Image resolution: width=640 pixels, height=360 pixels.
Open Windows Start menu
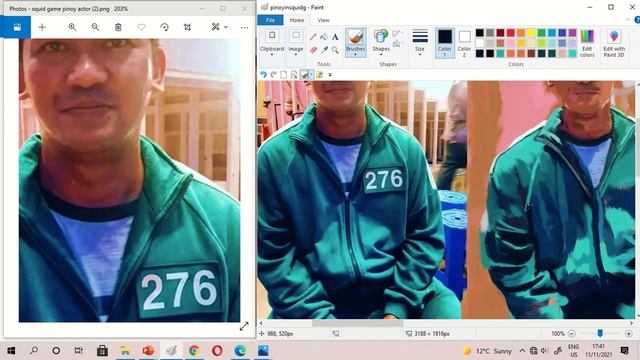coord(11,351)
